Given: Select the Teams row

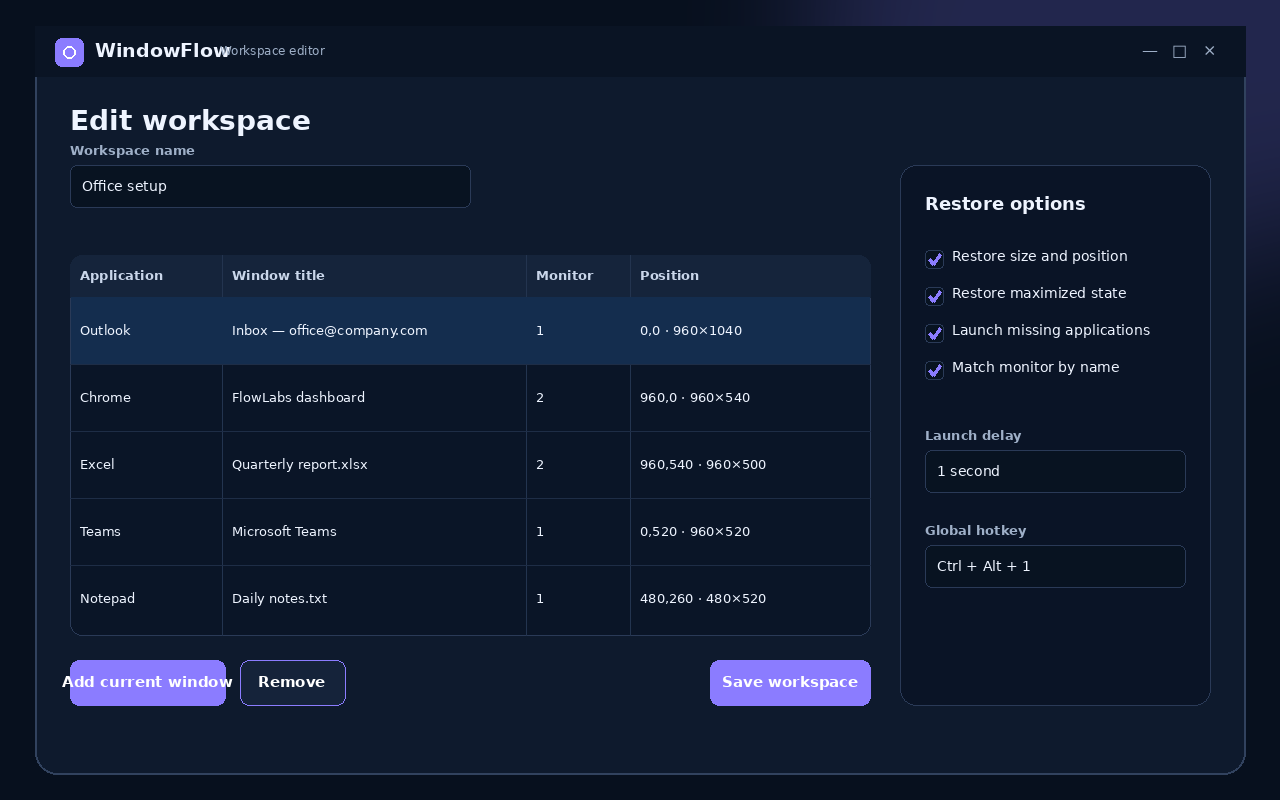Looking at the screenshot, I should (x=470, y=532).
